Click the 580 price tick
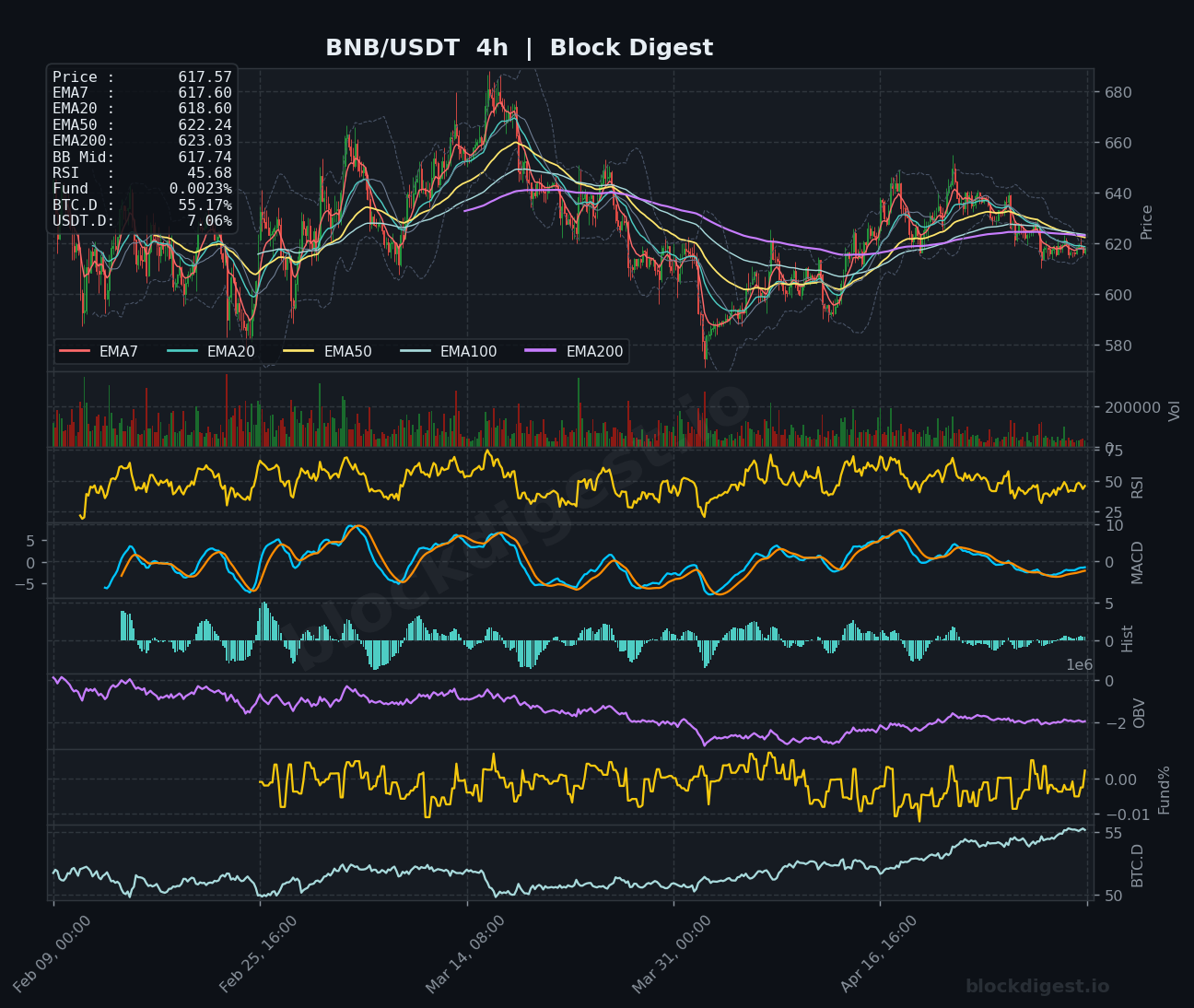 [1118, 346]
